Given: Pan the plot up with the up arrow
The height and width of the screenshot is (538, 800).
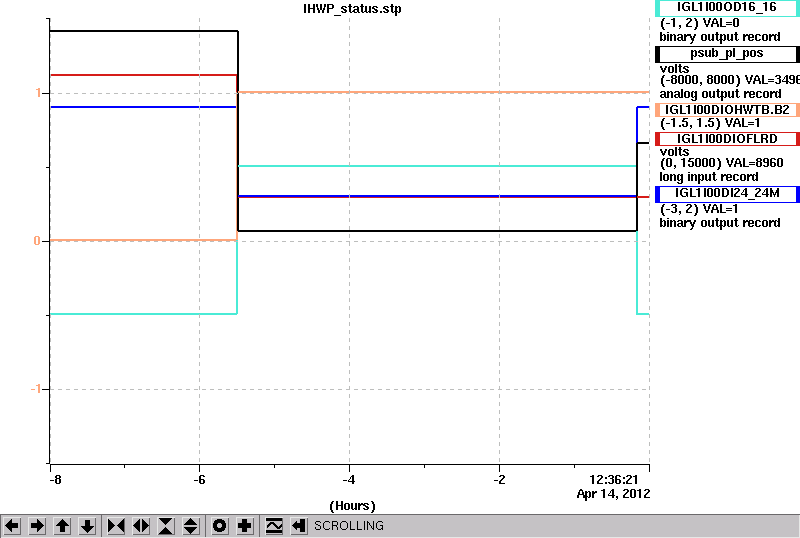Looking at the screenshot, I should tap(62, 526).
